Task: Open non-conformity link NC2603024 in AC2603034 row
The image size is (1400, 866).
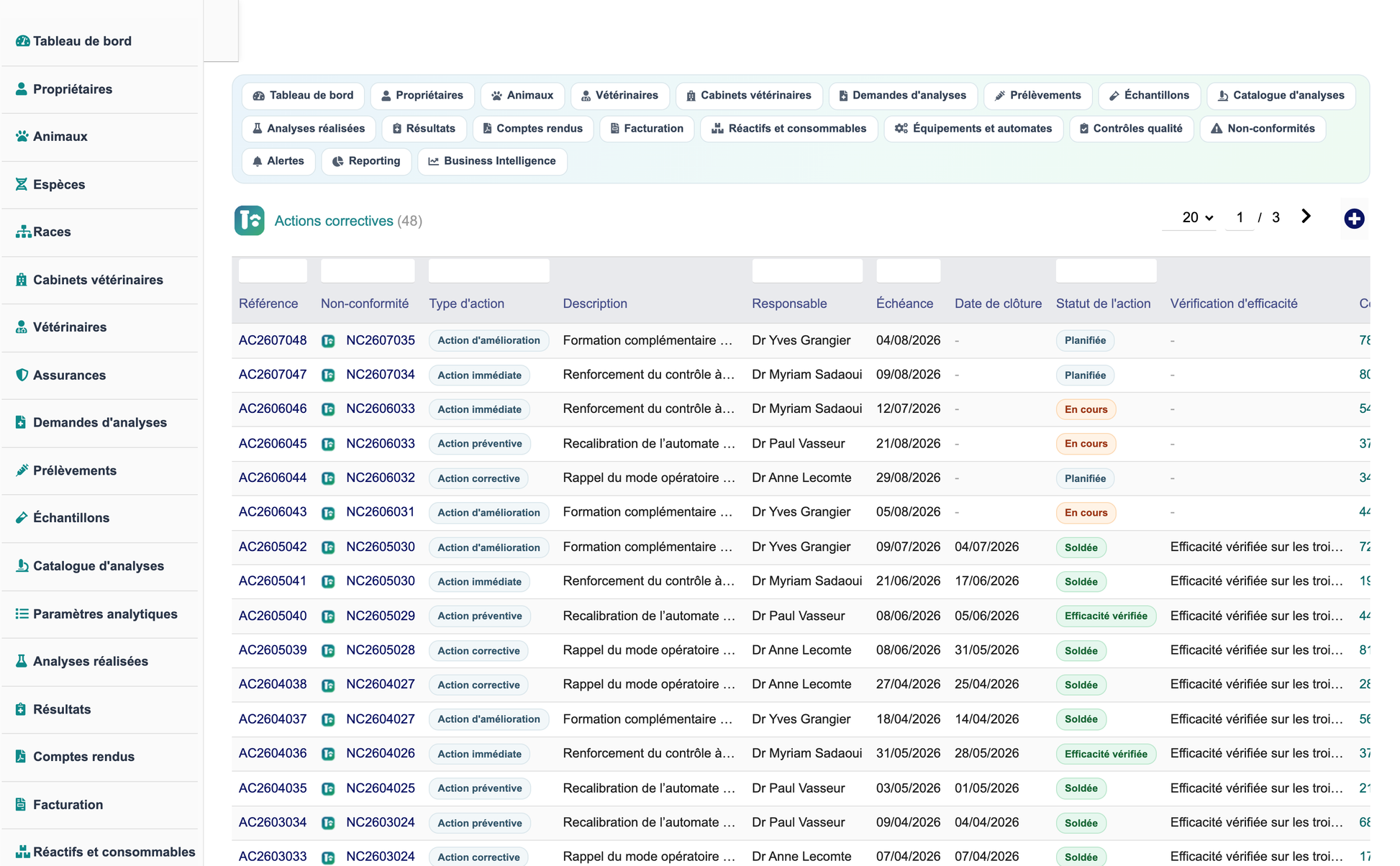Action: click(x=381, y=822)
